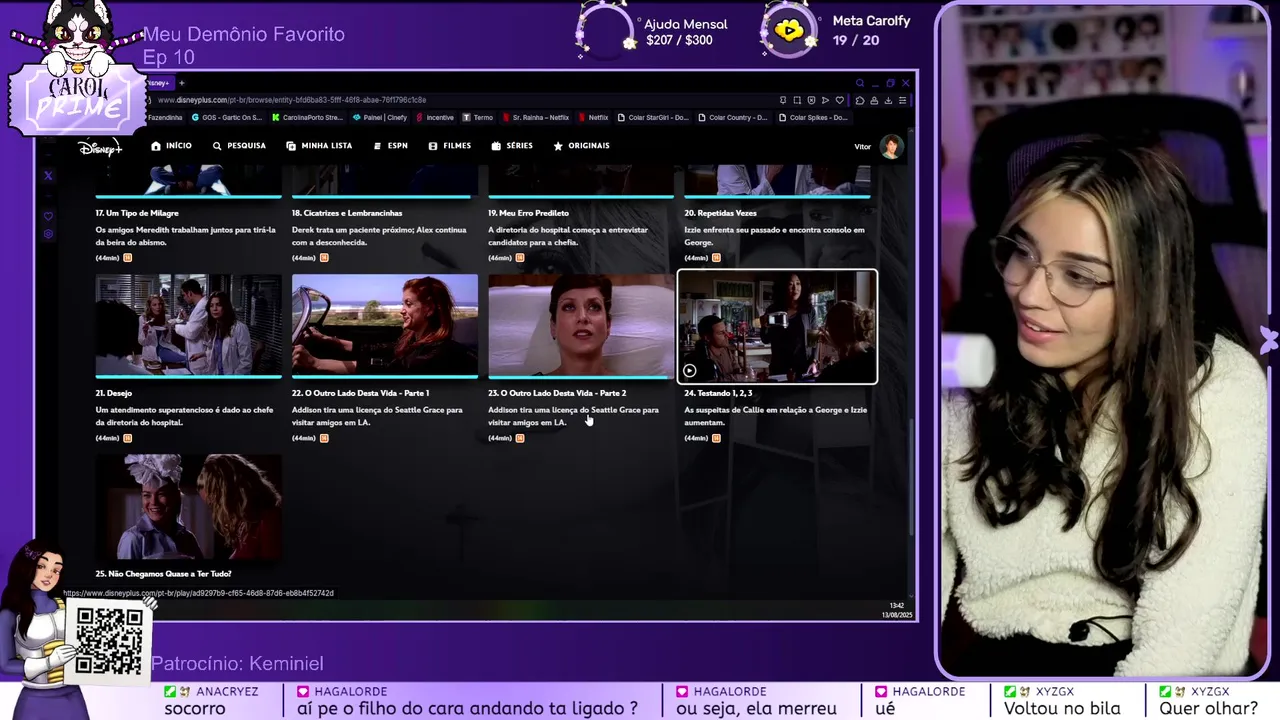Image resolution: width=1280 pixels, height=720 pixels.
Task: Click the heart bookmark icon in the address bar
Action: click(x=839, y=100)
